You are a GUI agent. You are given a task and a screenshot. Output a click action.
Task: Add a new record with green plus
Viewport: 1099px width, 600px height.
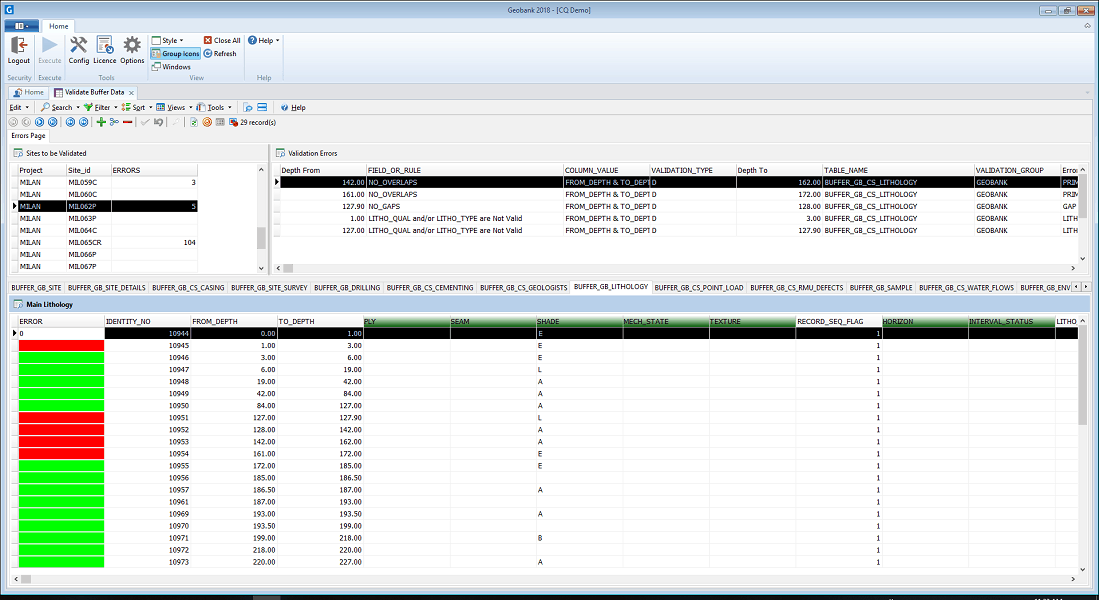tap(101, 122)
